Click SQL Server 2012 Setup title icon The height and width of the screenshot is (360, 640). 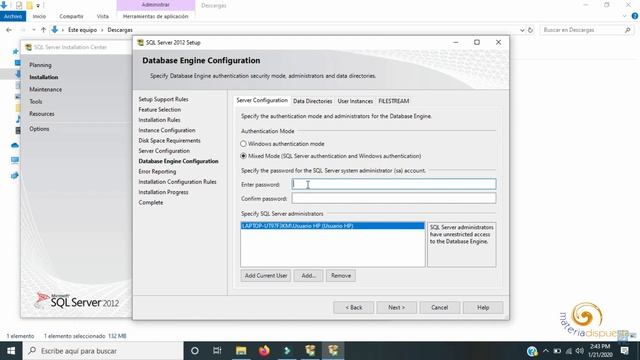(140, 42)
